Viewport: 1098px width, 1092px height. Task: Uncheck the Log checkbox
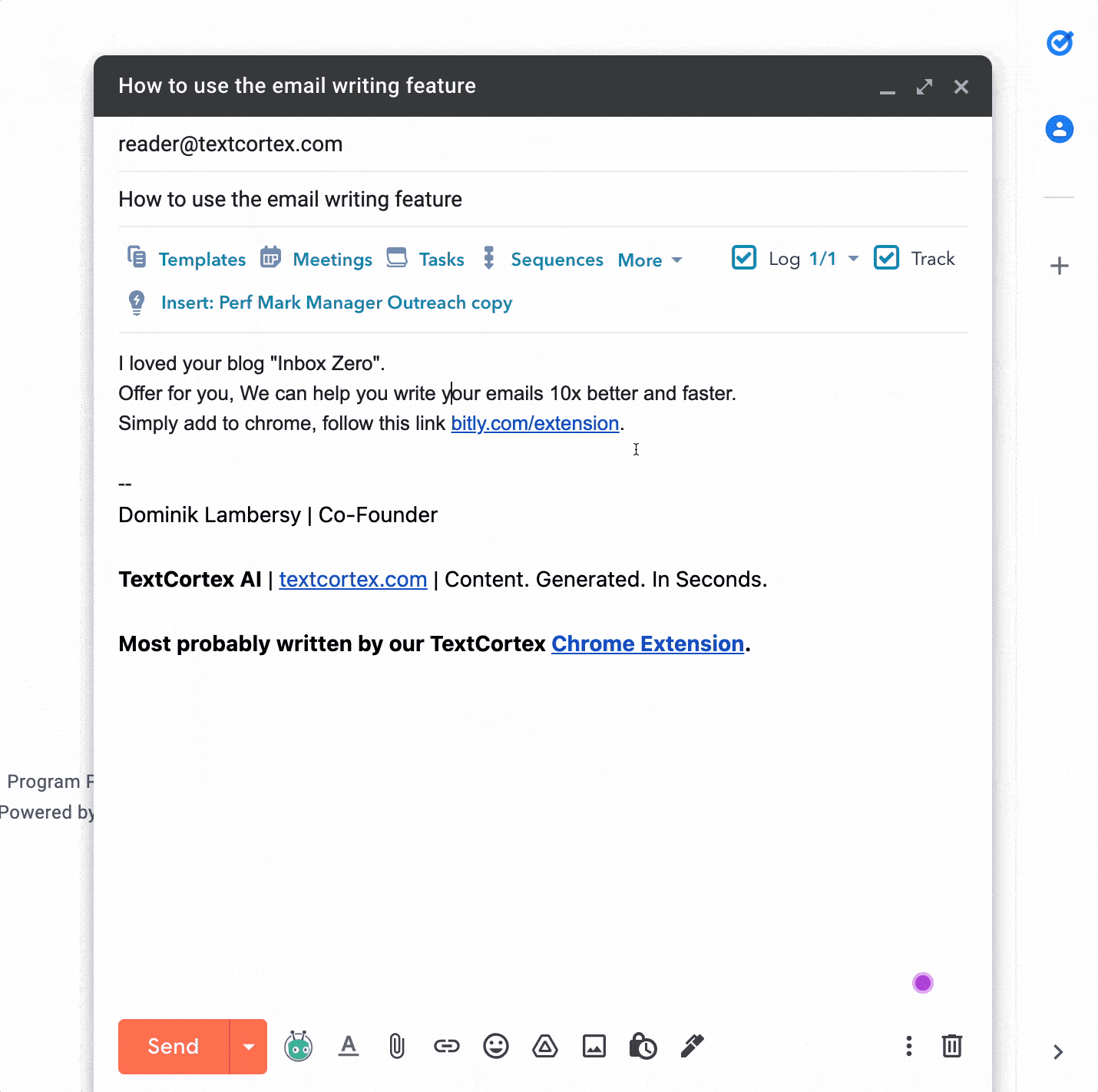point(744,258)
